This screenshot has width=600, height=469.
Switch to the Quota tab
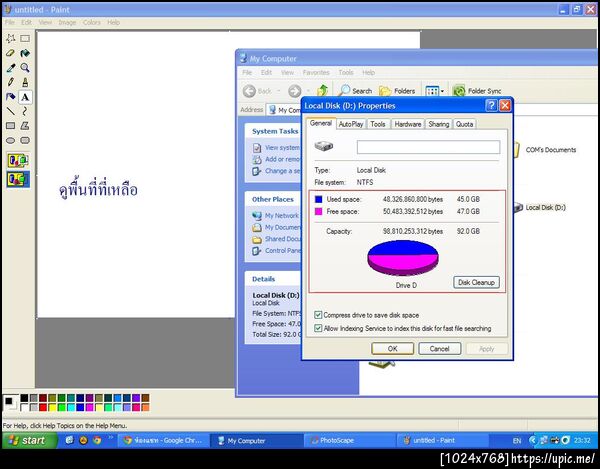[x=465, y=124]
